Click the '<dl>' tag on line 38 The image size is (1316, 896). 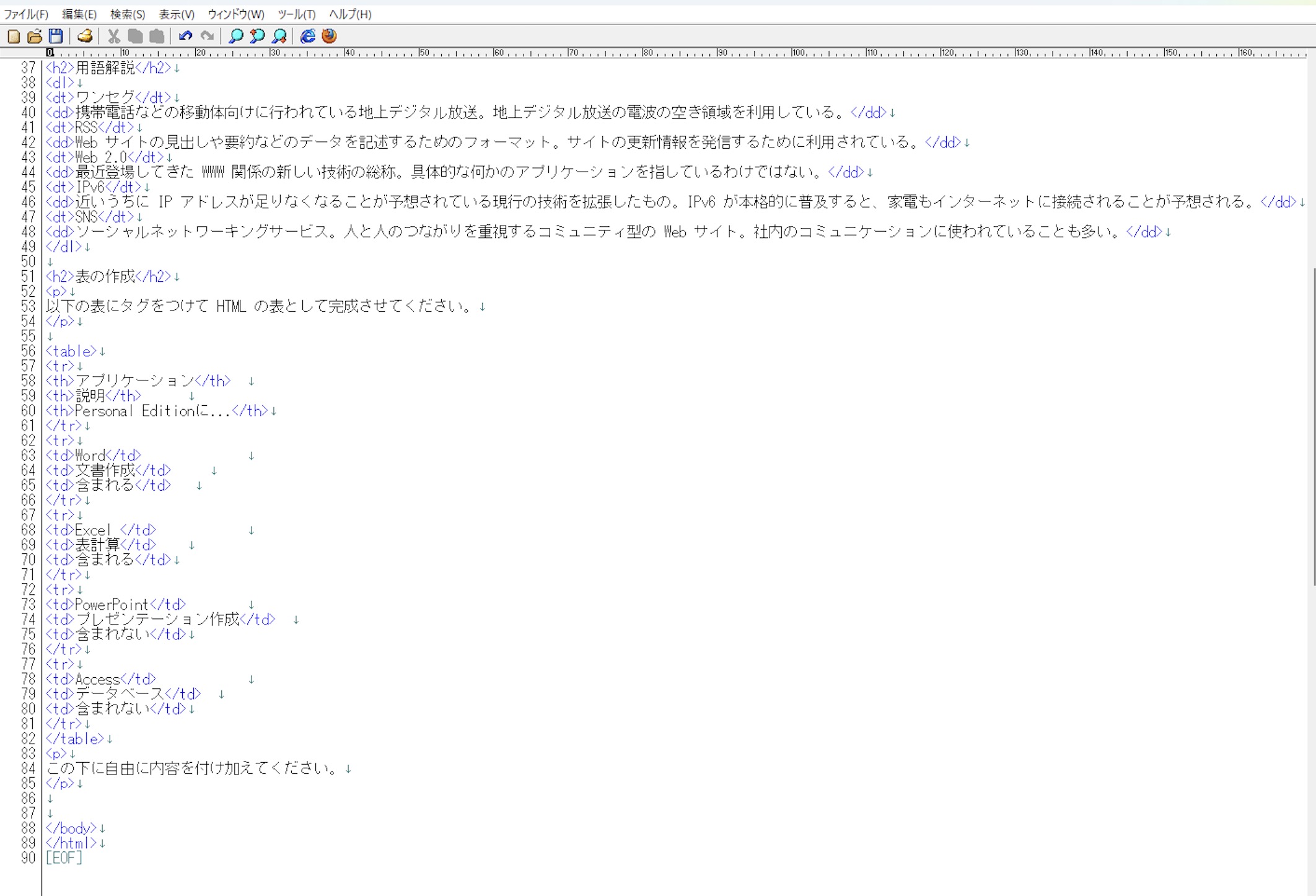(60, 82)
